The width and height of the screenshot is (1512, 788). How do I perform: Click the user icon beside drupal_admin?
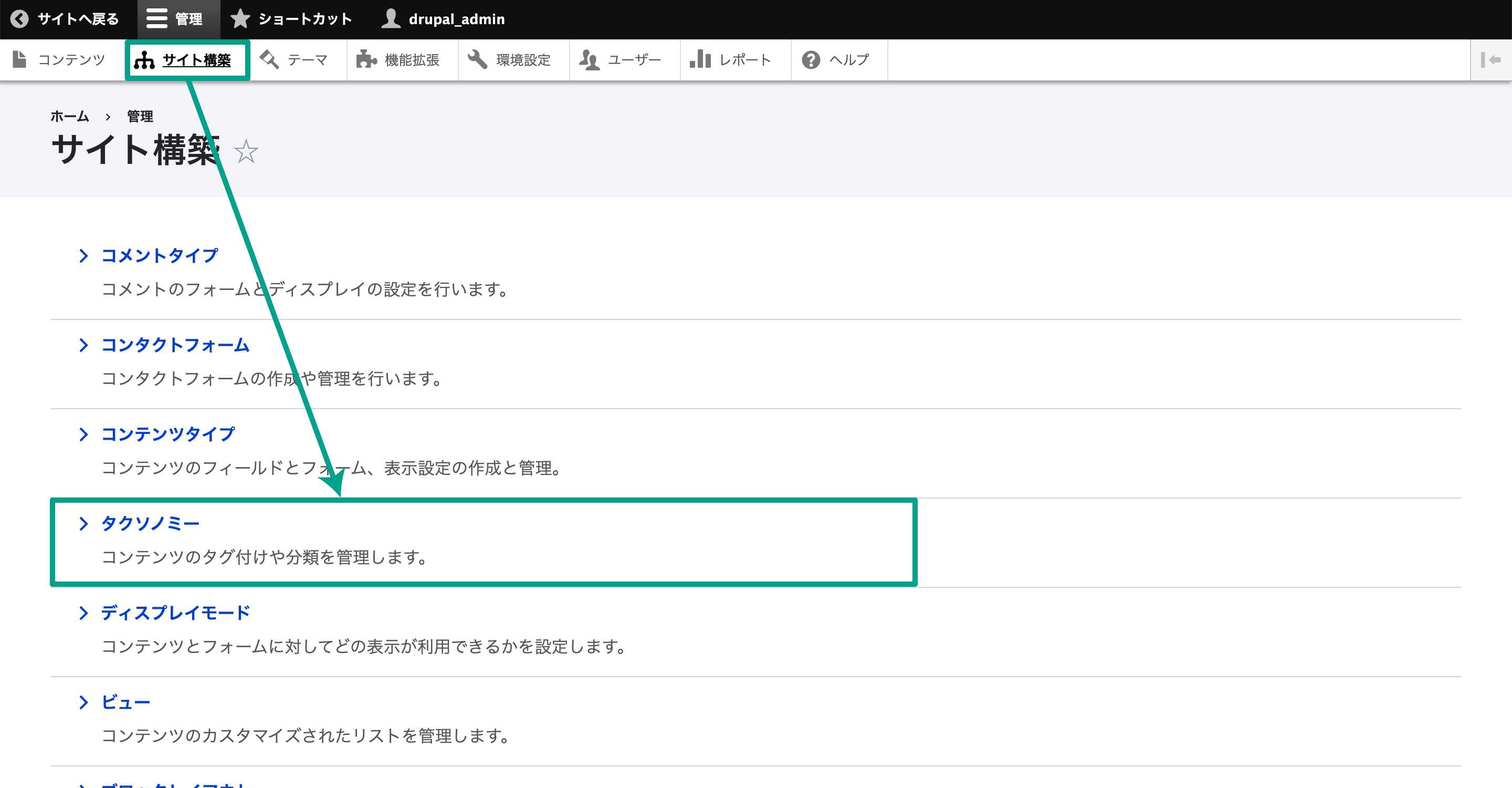pos(391,19)
